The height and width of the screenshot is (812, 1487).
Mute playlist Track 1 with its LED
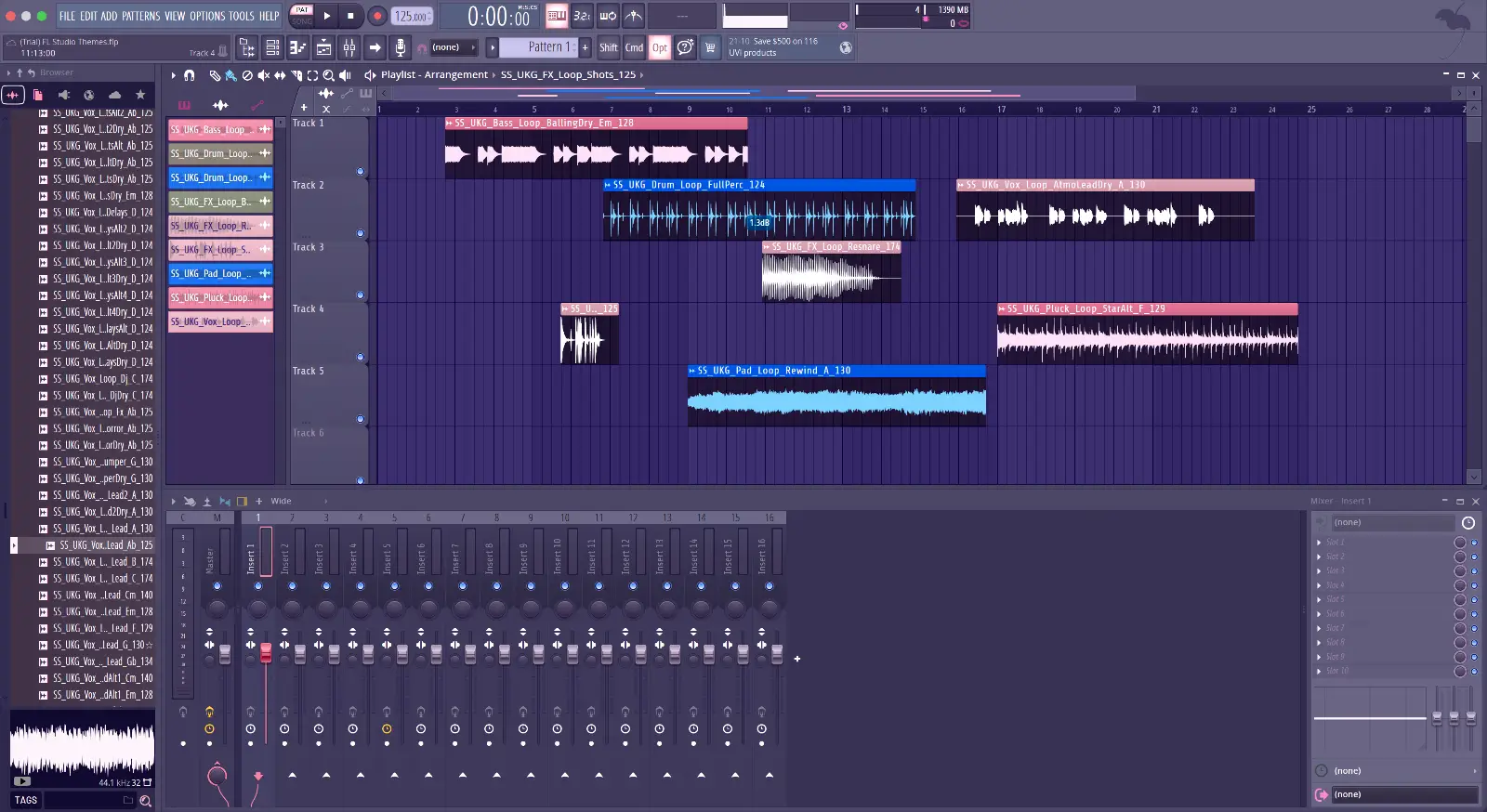[361, 172]
